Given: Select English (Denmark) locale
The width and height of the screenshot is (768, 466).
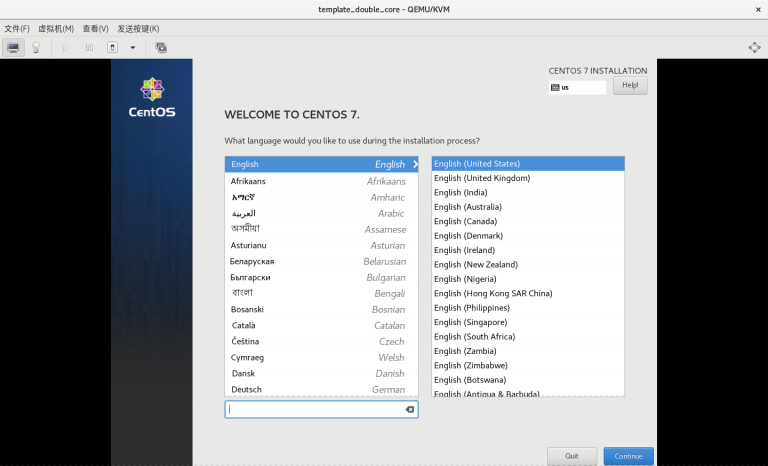Looking at the screenshot, I should pos(528,236).
